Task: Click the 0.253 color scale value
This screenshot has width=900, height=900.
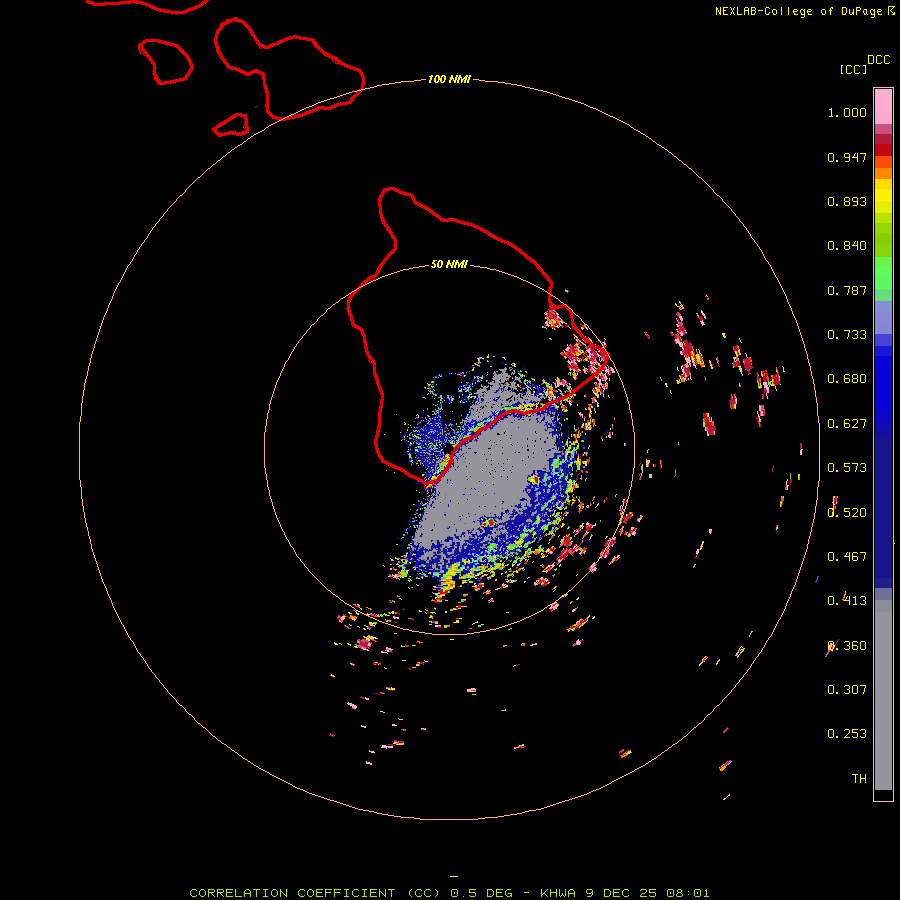Action: point(847,734)
